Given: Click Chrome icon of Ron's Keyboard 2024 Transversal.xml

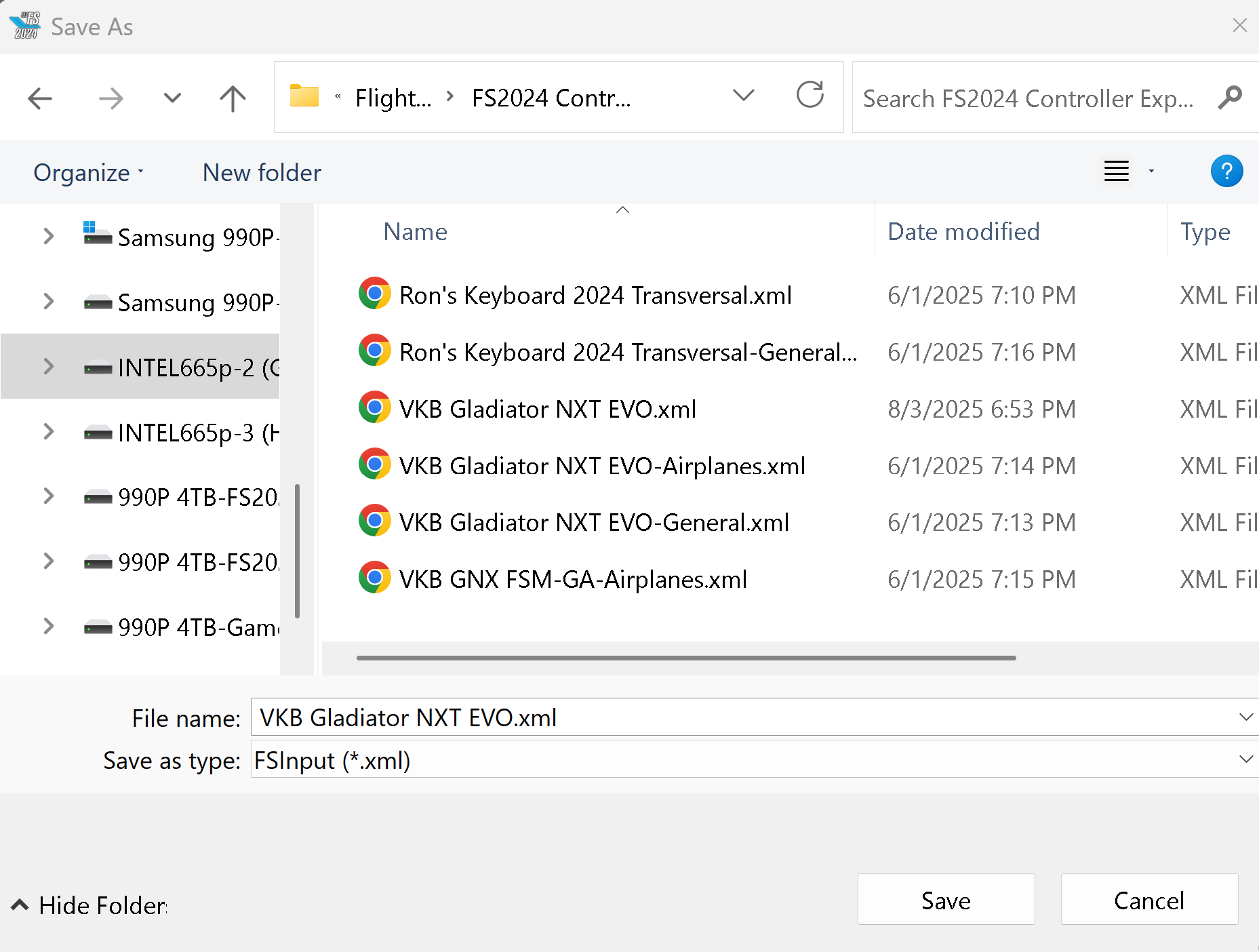Looking at the screenshot, I should click(x=374, y=294).
